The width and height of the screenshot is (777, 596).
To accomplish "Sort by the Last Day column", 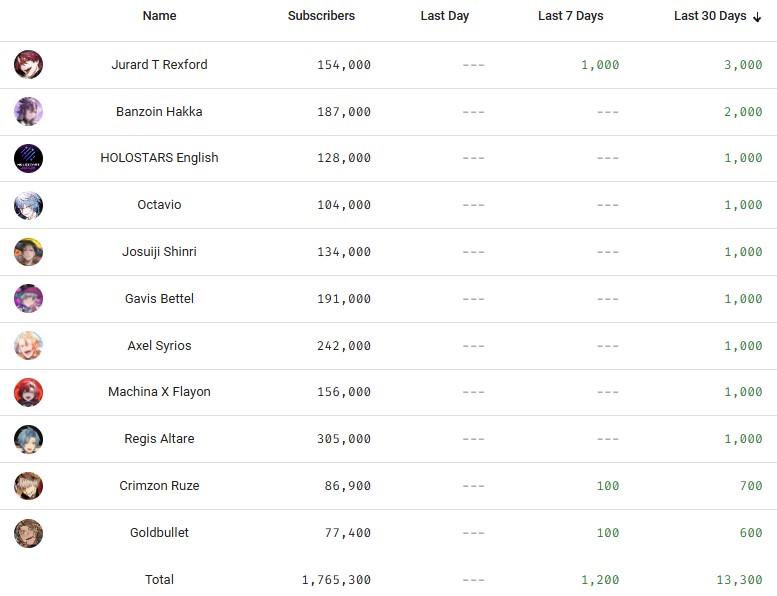I will click(x=444, y=16).
